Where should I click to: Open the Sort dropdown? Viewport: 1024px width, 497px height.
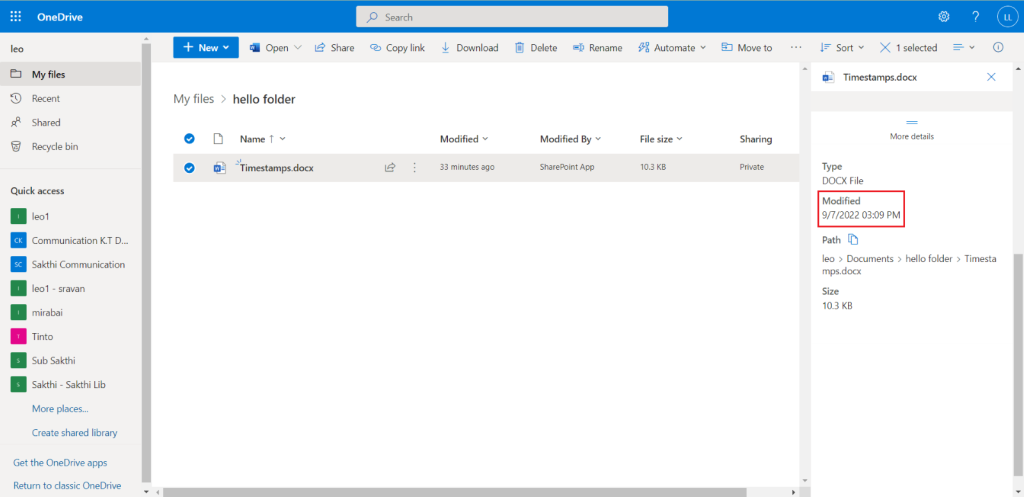[x=842, y=48]
